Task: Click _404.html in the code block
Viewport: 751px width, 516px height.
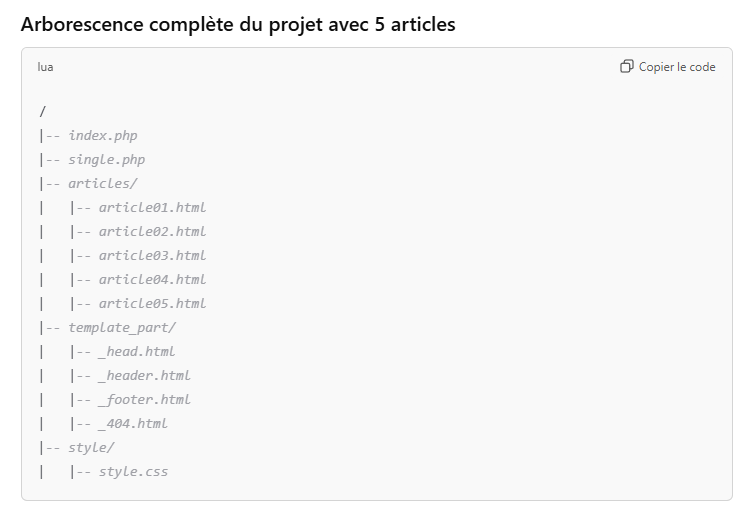Action: click(133, 423)
